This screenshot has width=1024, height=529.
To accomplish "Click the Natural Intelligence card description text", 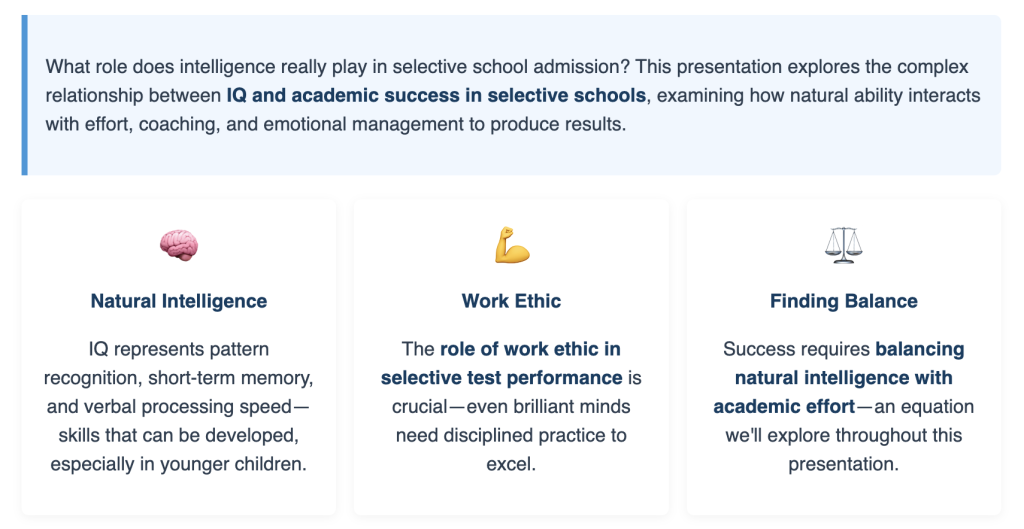I will tap(179, 406).
